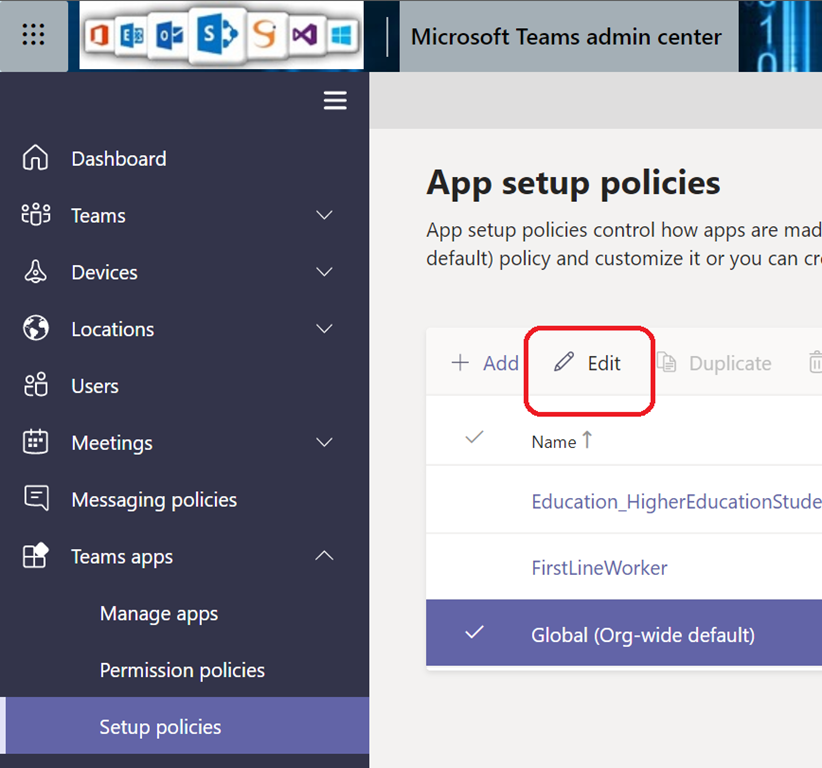The image size is (822, 768).
Task: Click the Locations globe icon
Action: coord(35,329)
